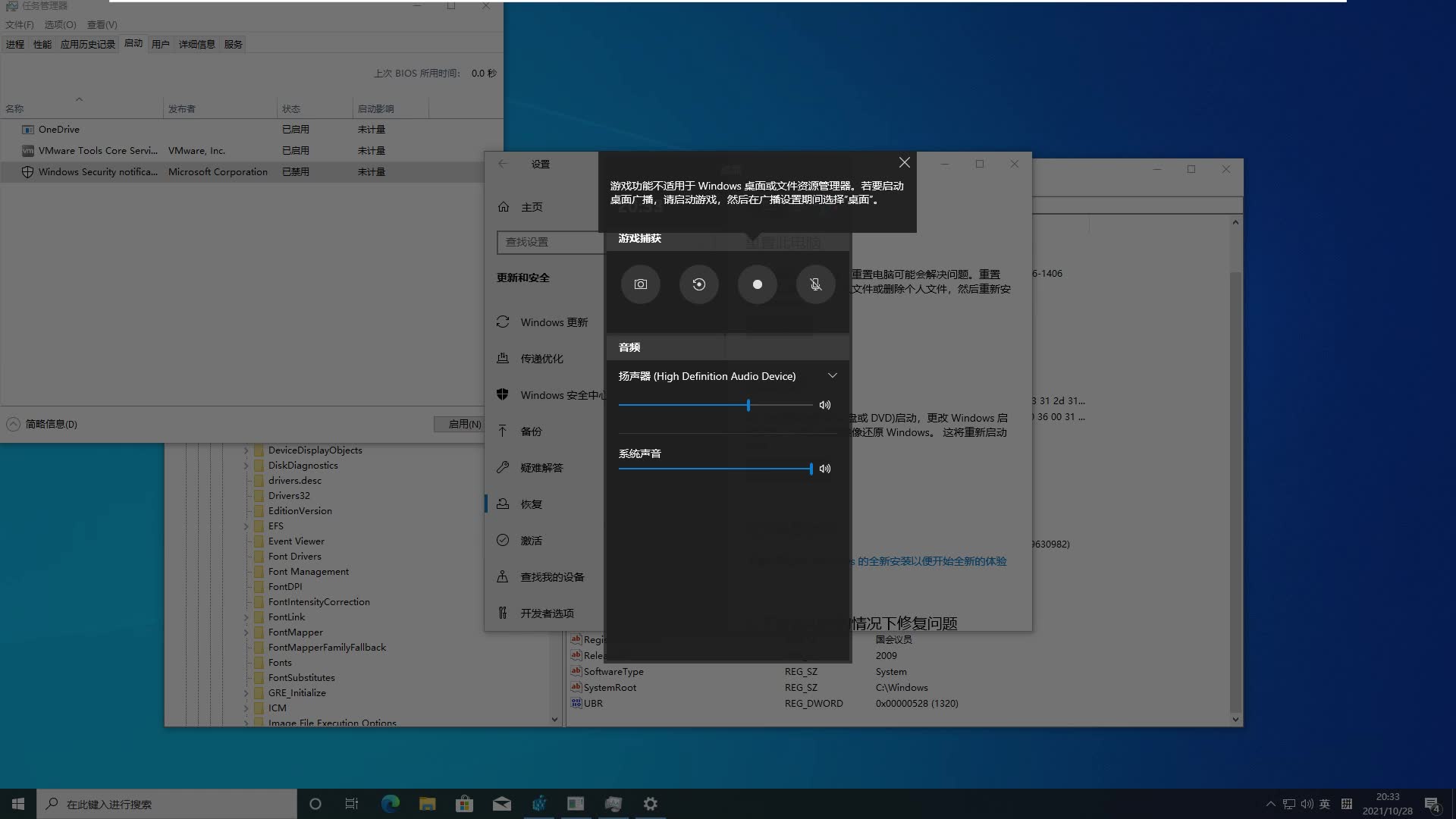
Task: Expand FontMapper registry key
Action: tap(246, 632)
